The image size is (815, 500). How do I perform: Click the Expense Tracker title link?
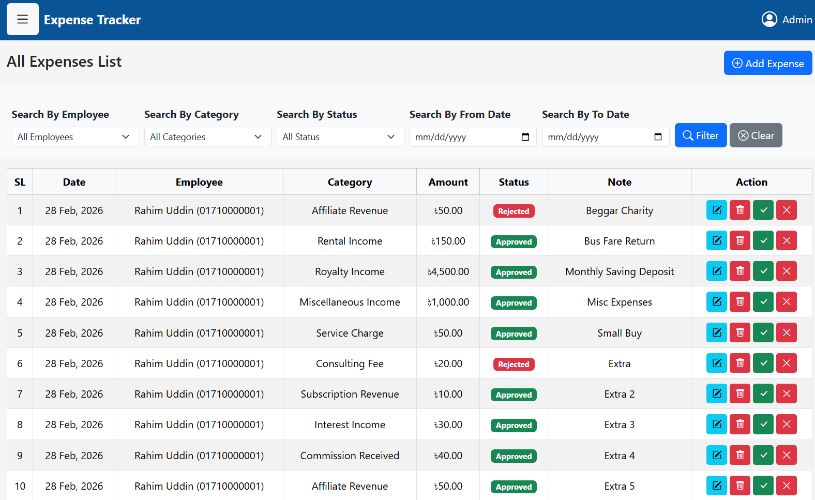click(92, 20)
